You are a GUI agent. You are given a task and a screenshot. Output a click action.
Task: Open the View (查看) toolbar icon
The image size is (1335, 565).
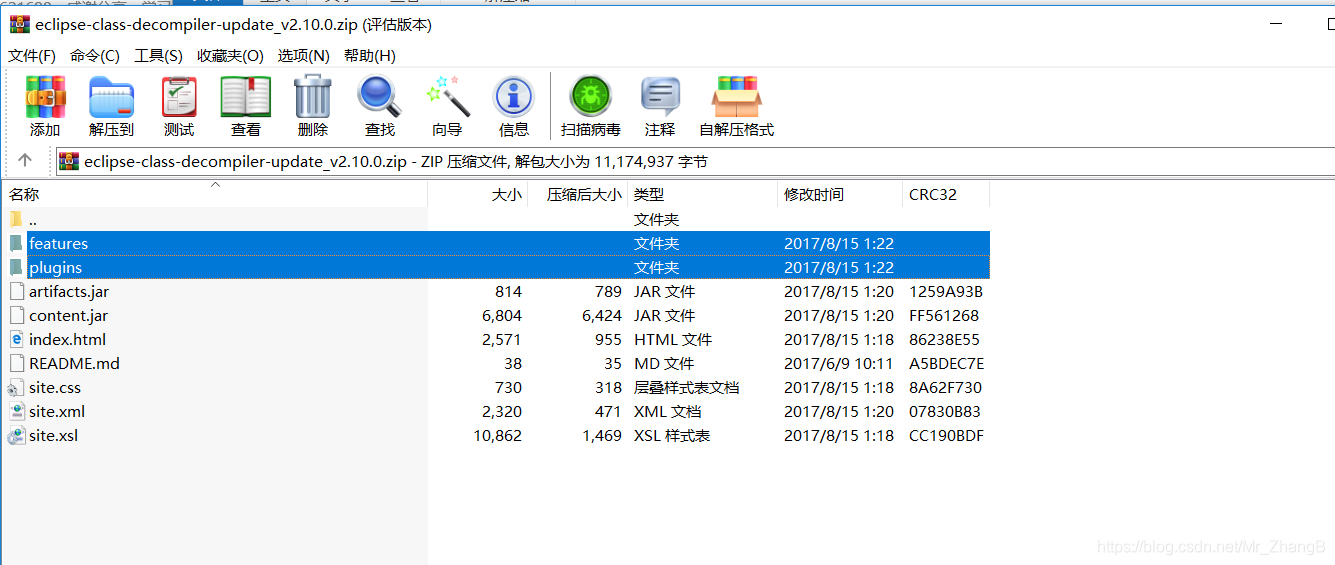tap(246, 97)
